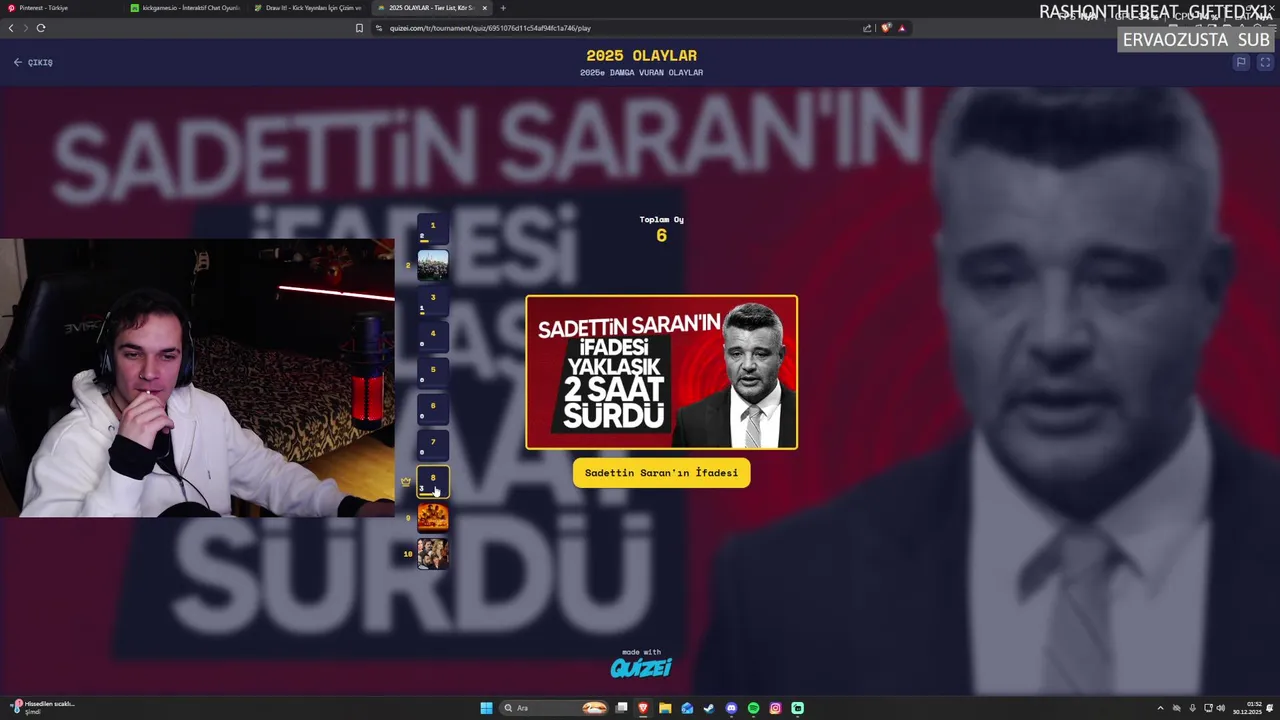This screenshot has width=1280, height=720.
Task: Reload the page
Action: [41, 28]
